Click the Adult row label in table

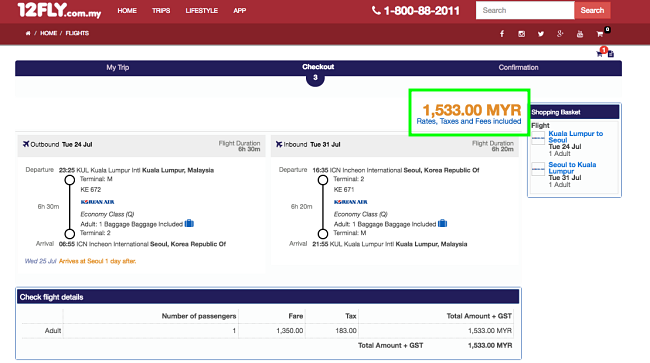point(53,331)
